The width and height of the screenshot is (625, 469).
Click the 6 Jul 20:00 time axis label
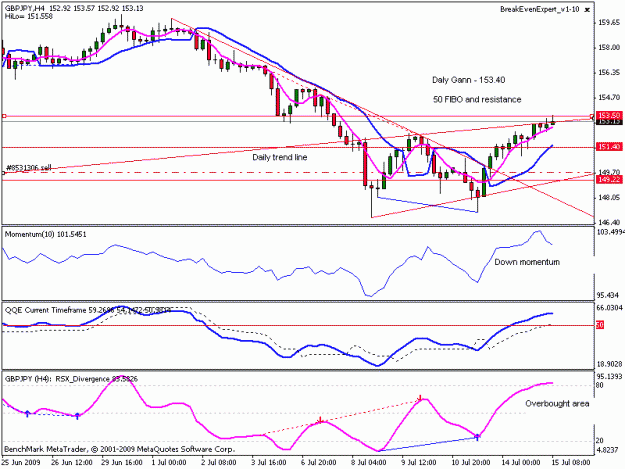(319, 463)
